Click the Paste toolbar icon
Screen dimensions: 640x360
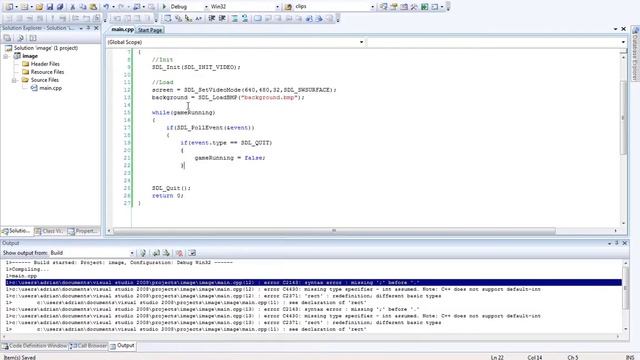pos(93,7)
